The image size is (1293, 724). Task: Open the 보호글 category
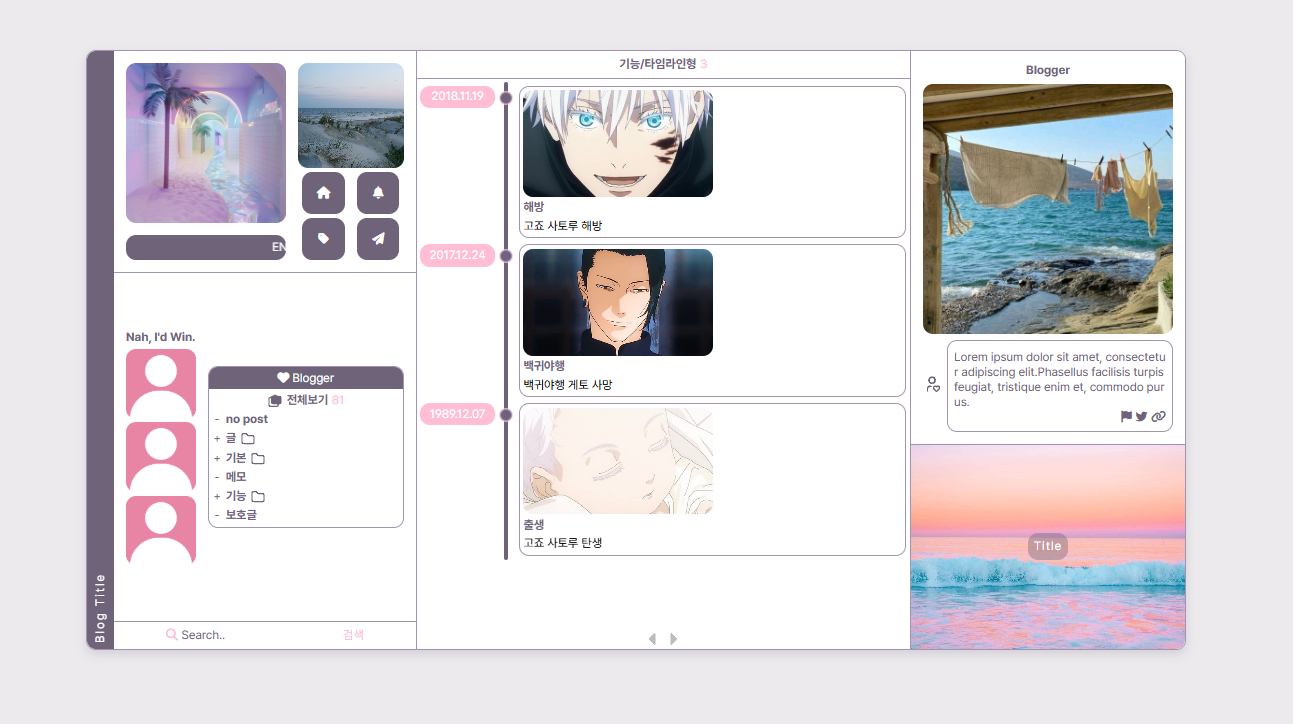coord(241,515)
